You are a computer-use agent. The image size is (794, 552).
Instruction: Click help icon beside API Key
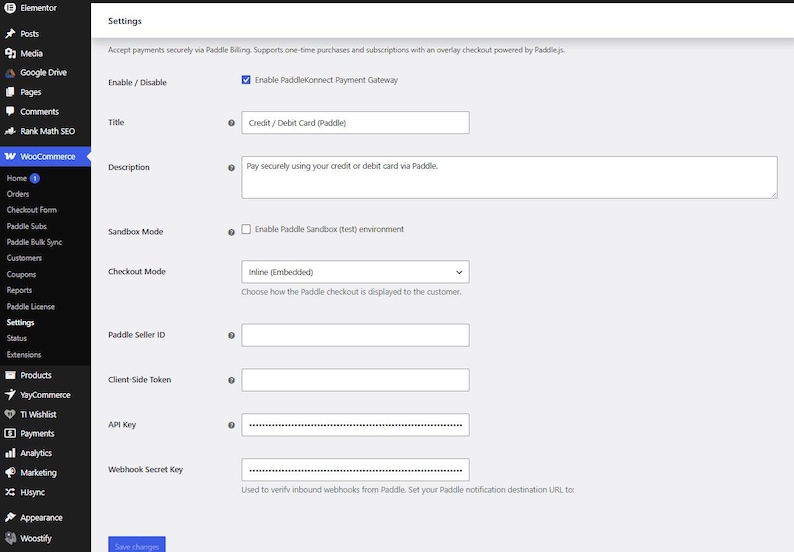(x=231, y=425)
